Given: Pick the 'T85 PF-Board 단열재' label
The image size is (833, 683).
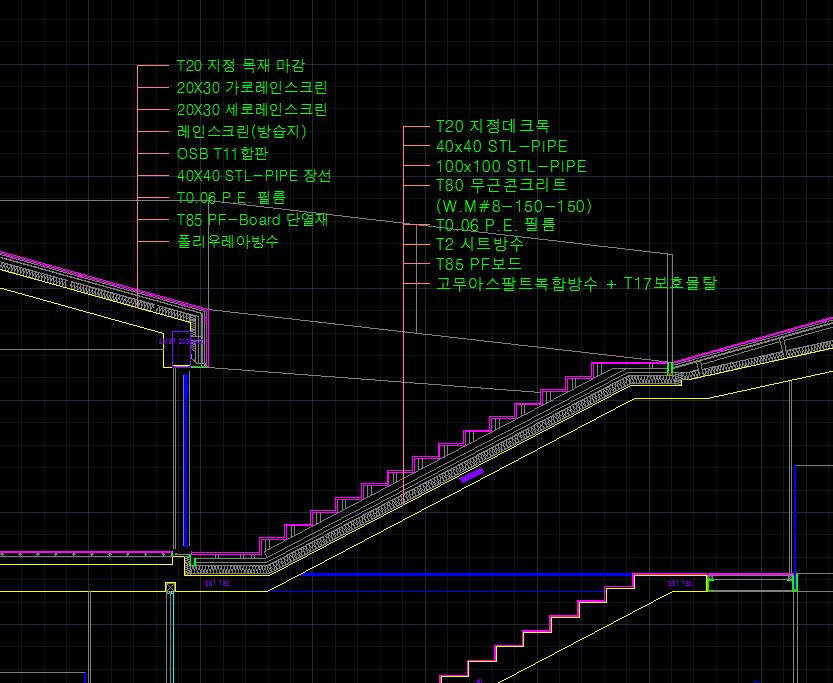Looking at the screenshot, I should pos(252,220).
